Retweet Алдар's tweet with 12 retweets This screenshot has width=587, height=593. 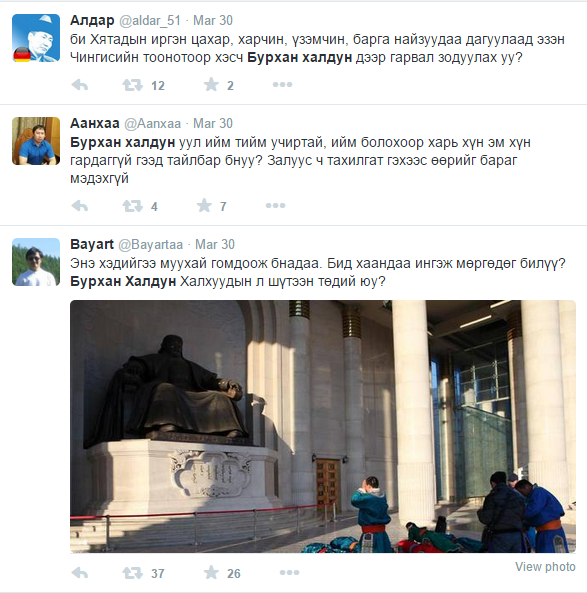point(132,85)
